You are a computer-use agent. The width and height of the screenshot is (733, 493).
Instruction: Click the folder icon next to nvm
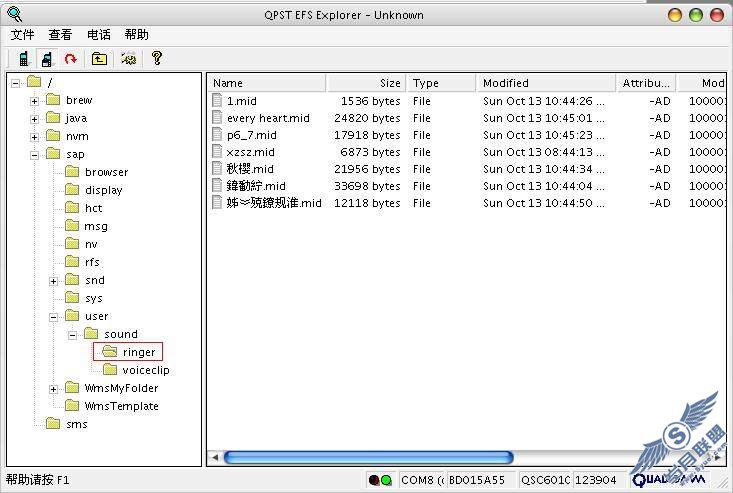click(x=53, y=136)
